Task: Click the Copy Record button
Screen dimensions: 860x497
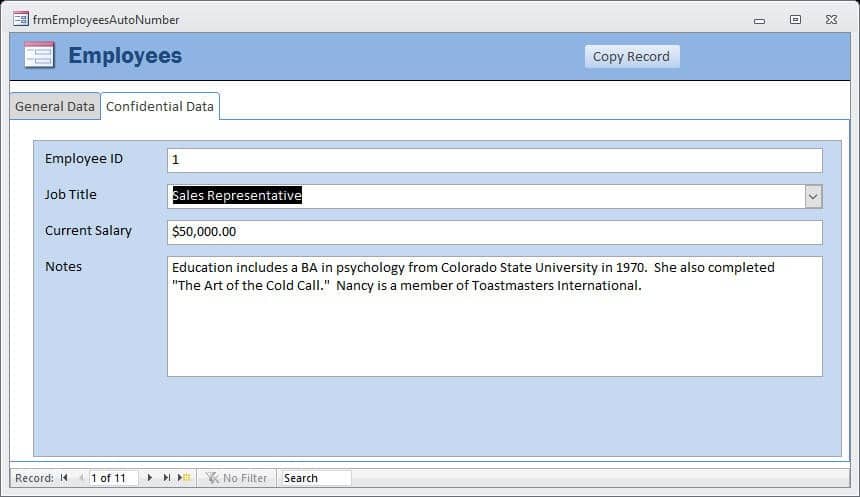Action: pyautogui.click(x=632, y=57)
